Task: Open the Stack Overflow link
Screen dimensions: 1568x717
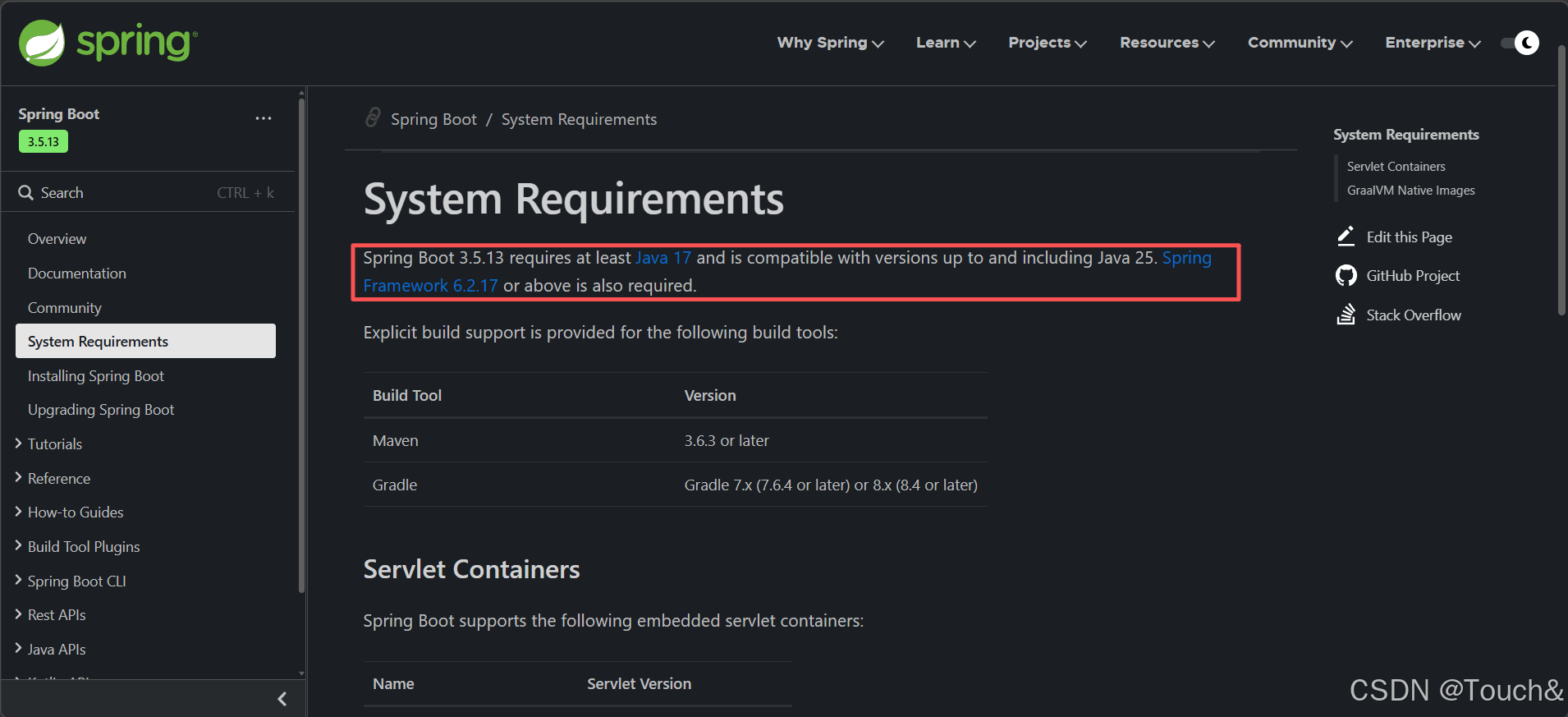Action: click(1414, 315)
